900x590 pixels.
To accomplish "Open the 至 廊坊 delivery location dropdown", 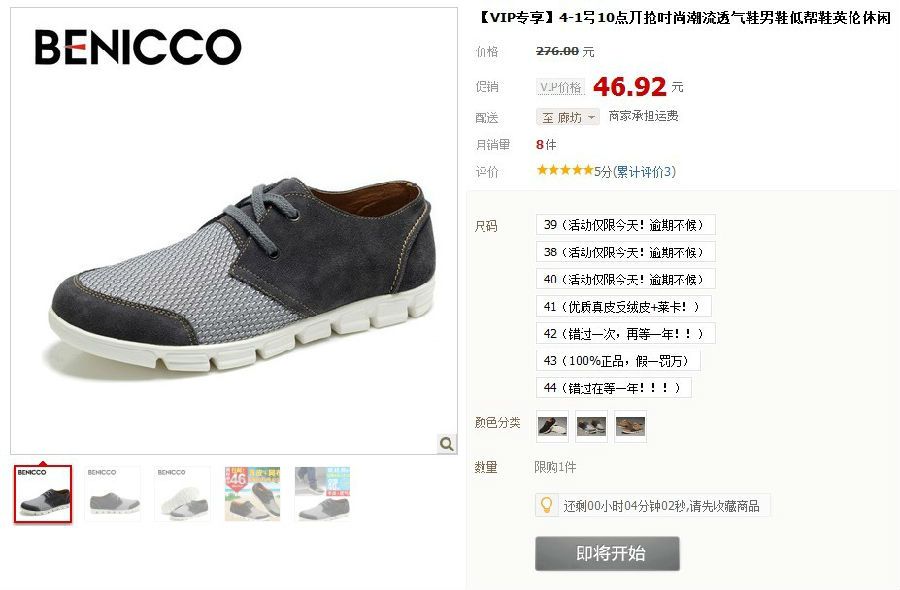I will (568, 117).
